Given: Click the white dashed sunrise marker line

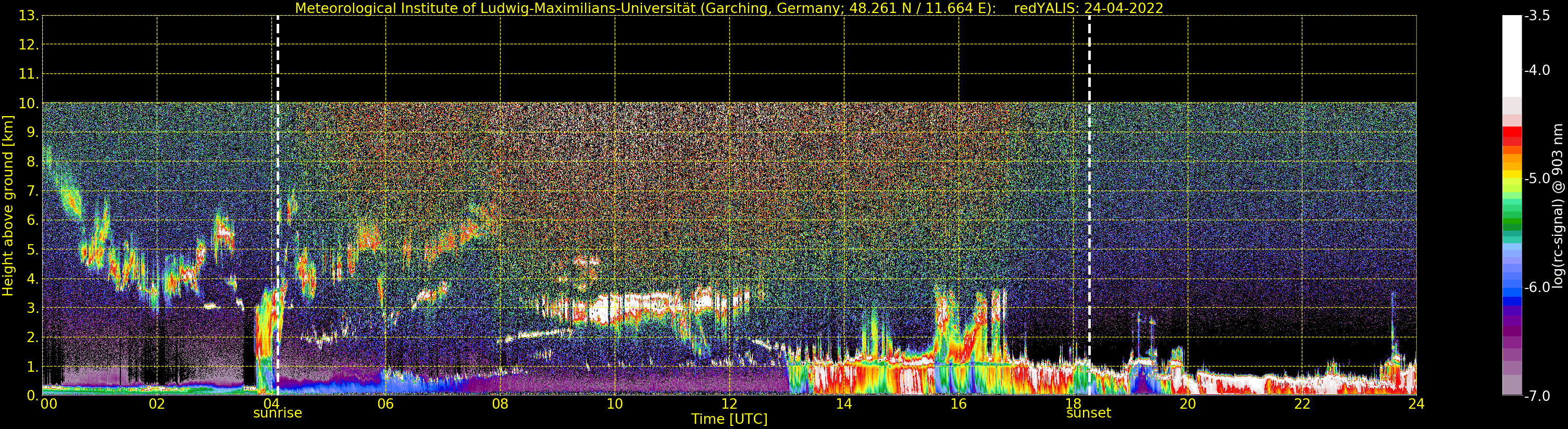Looking at the screenshot, I should [278, 206].
